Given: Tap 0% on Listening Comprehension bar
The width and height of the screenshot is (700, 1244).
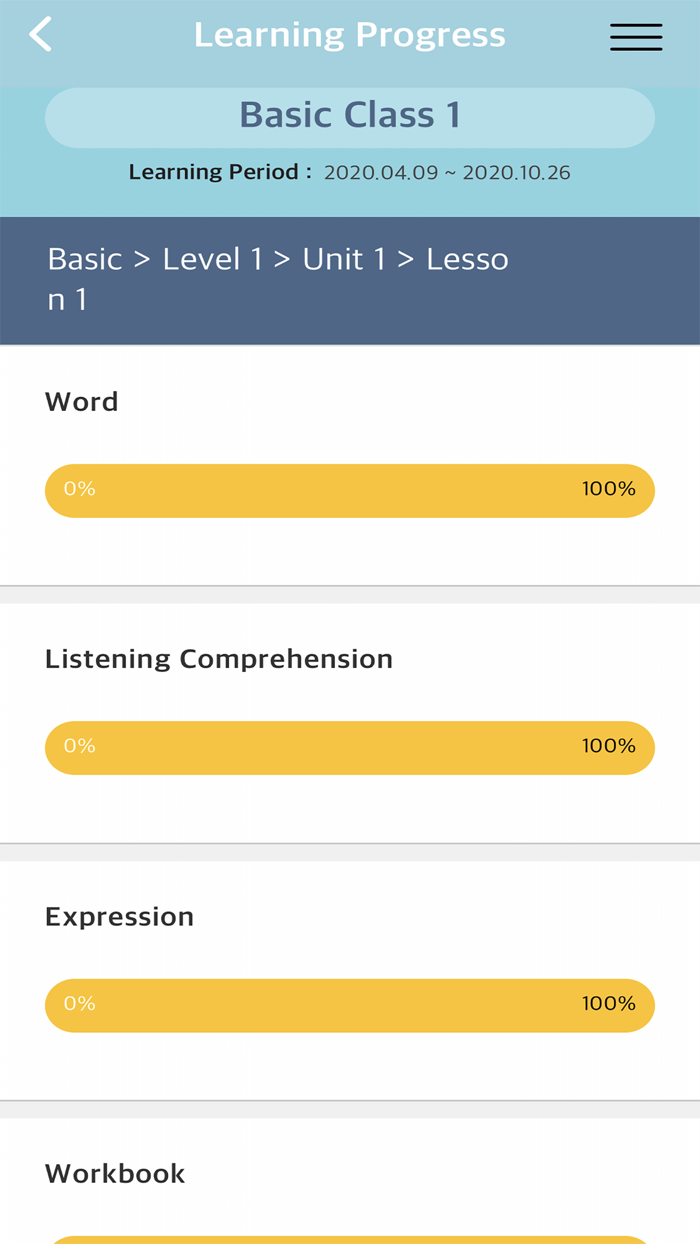Looking at the screenshot, I should [80, 746].
